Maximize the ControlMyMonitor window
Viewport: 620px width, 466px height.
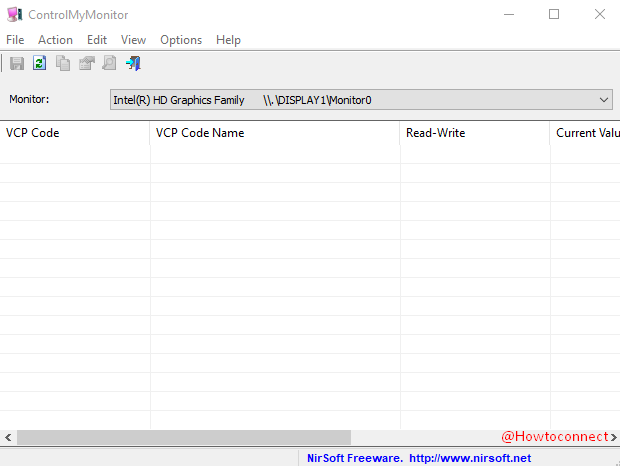click(x=554, y=15)
